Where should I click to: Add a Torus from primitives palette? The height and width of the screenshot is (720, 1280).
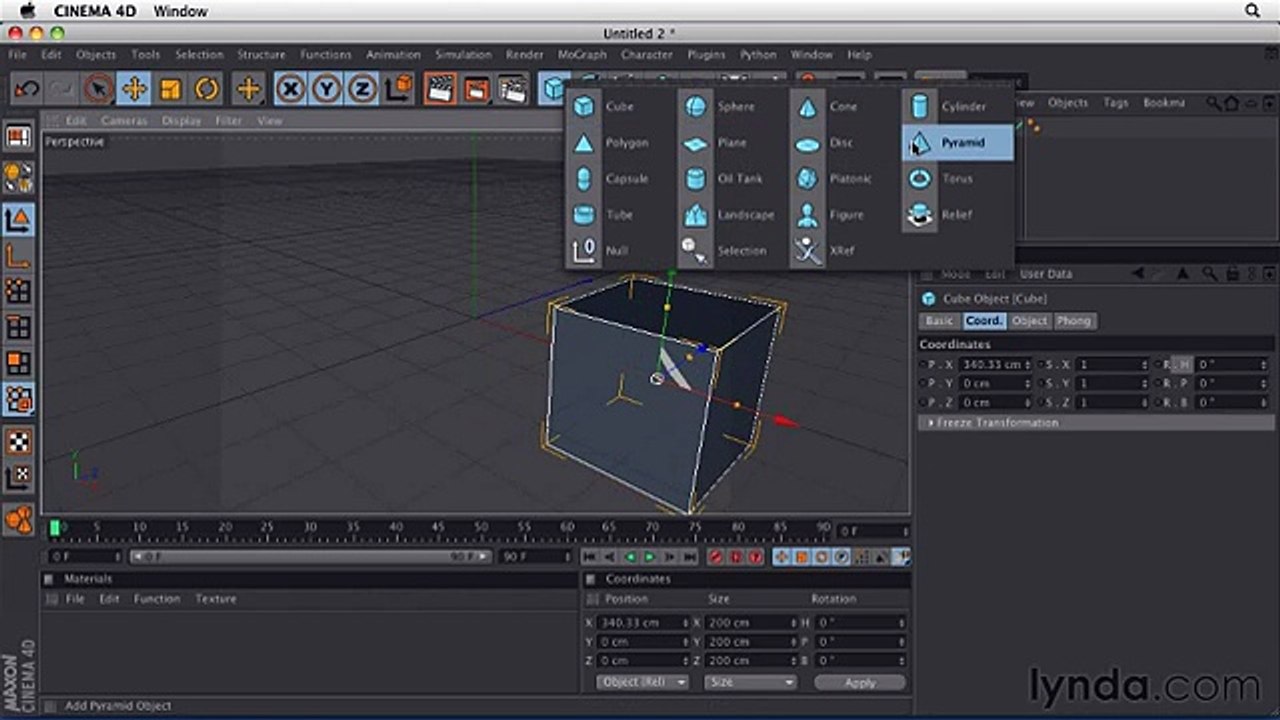[x=957, y=179]
